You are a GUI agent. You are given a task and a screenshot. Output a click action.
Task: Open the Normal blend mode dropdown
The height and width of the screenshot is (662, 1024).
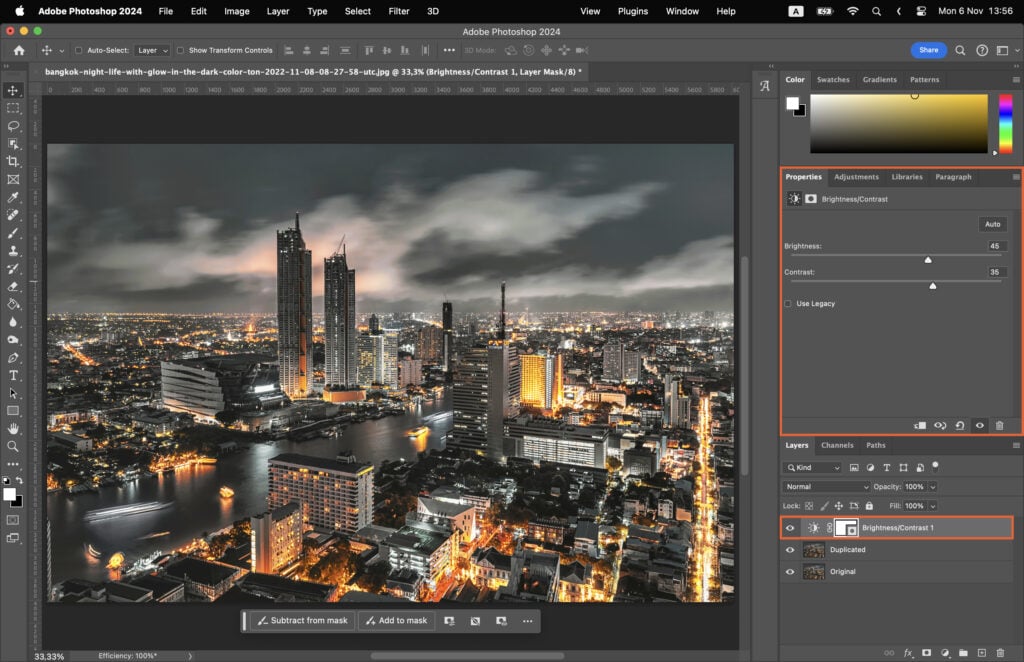(826, 486)
